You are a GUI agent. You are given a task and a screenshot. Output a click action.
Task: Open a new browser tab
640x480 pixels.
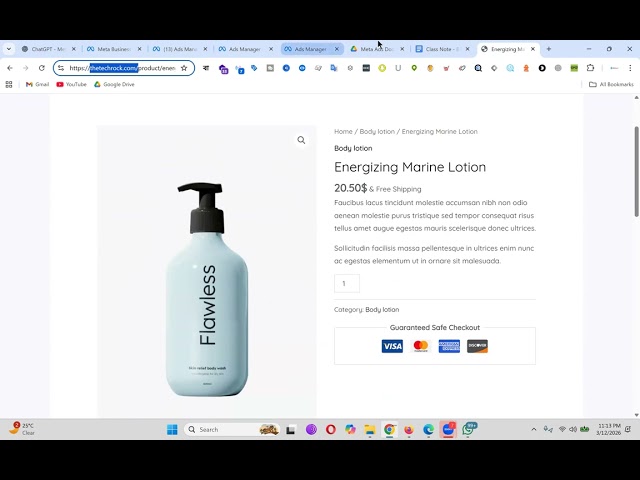(549, 49)
